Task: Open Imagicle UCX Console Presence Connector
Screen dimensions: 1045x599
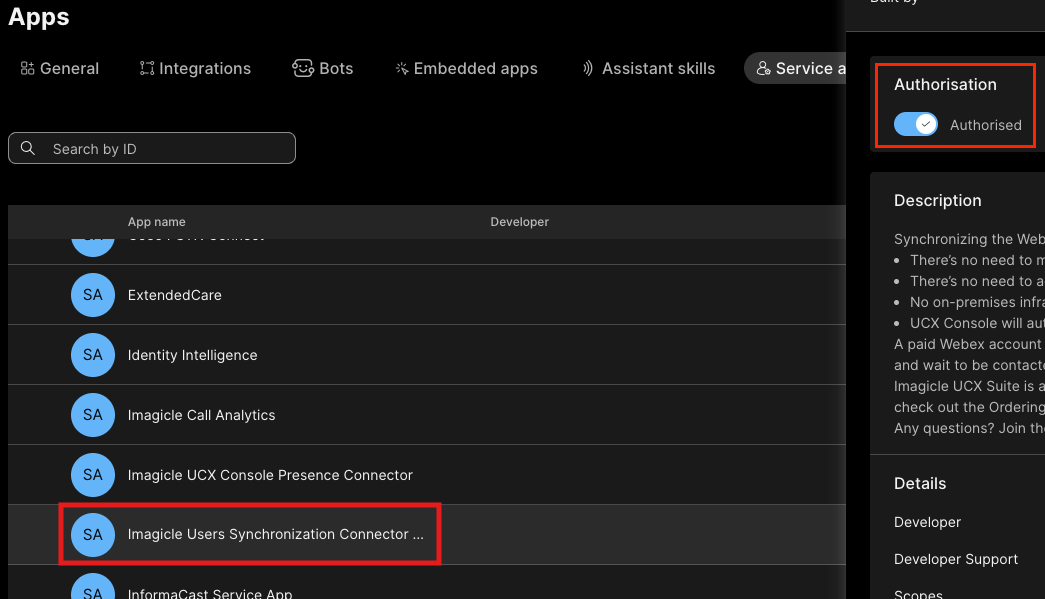Action: tap(270, 475)
